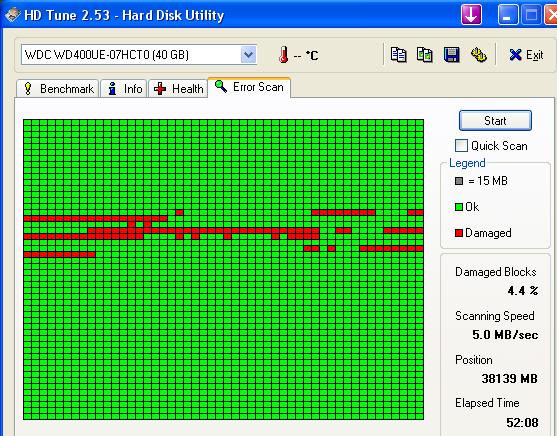Screen dimensions: 557x436
Task: Click the green Ok legend swatch
Action: (x=459, y=207)
